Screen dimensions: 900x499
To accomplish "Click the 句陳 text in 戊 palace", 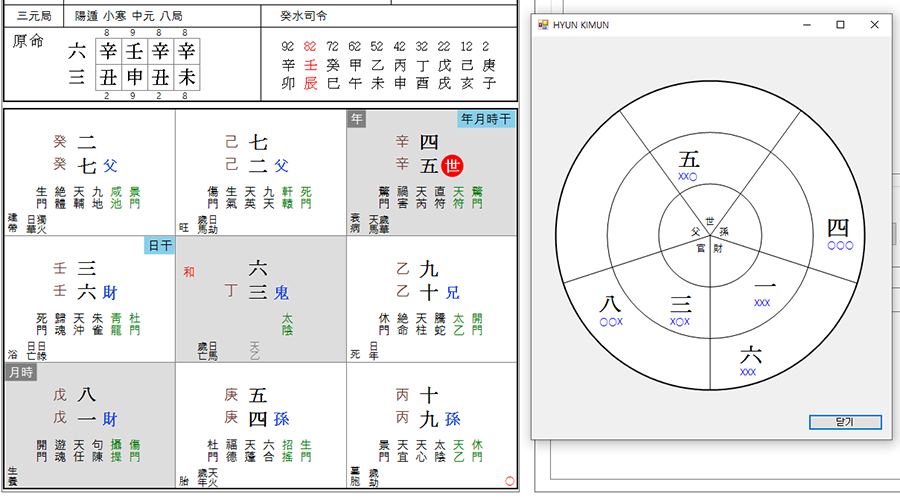I will click(x=98, y=451).
